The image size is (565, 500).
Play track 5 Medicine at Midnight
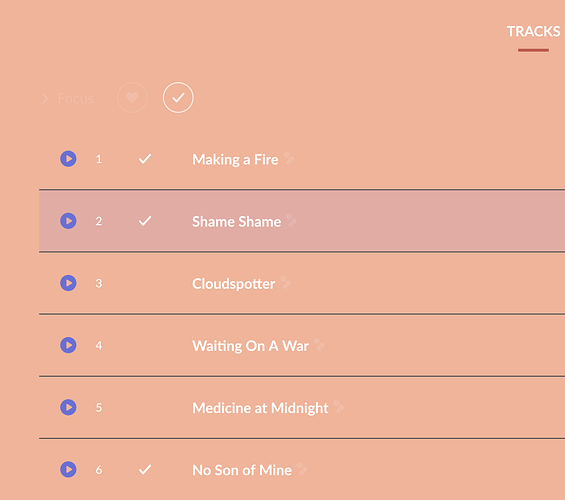tap(68, 407)
